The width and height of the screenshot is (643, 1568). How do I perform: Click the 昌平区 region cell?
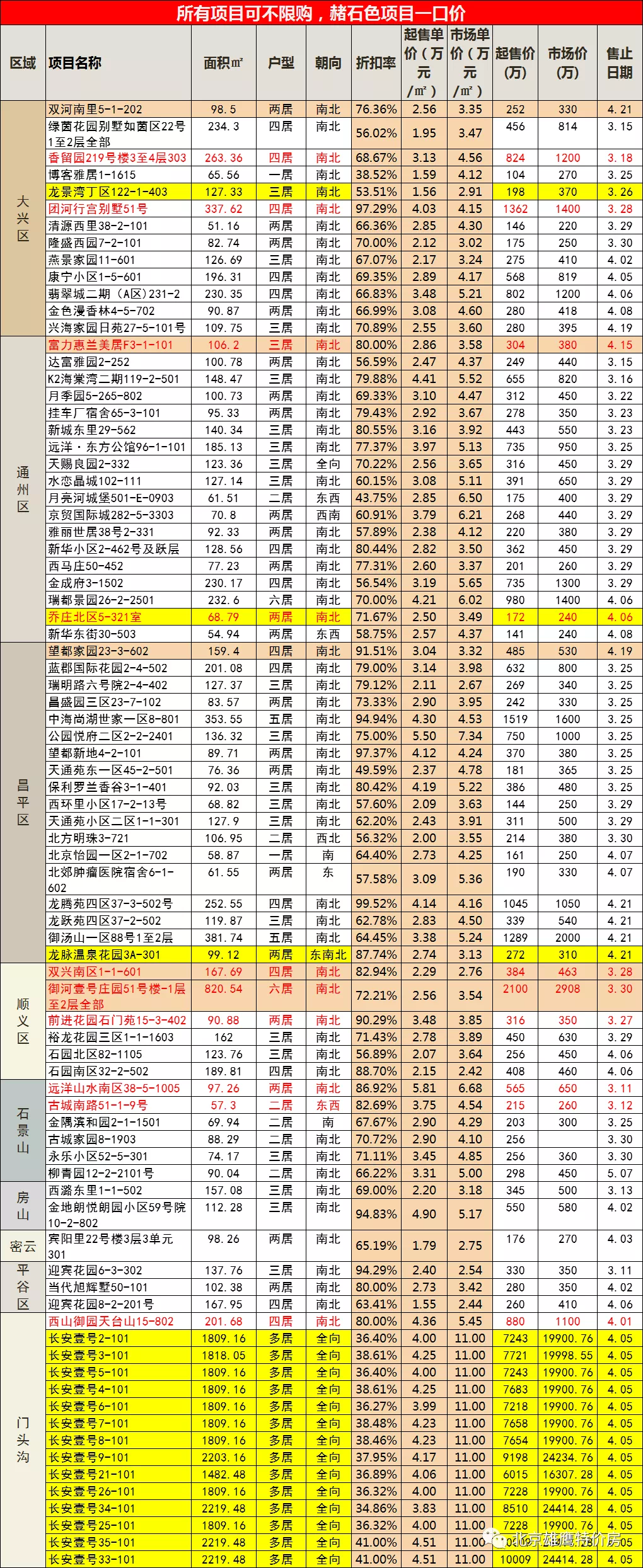click(x=23, y=802)
